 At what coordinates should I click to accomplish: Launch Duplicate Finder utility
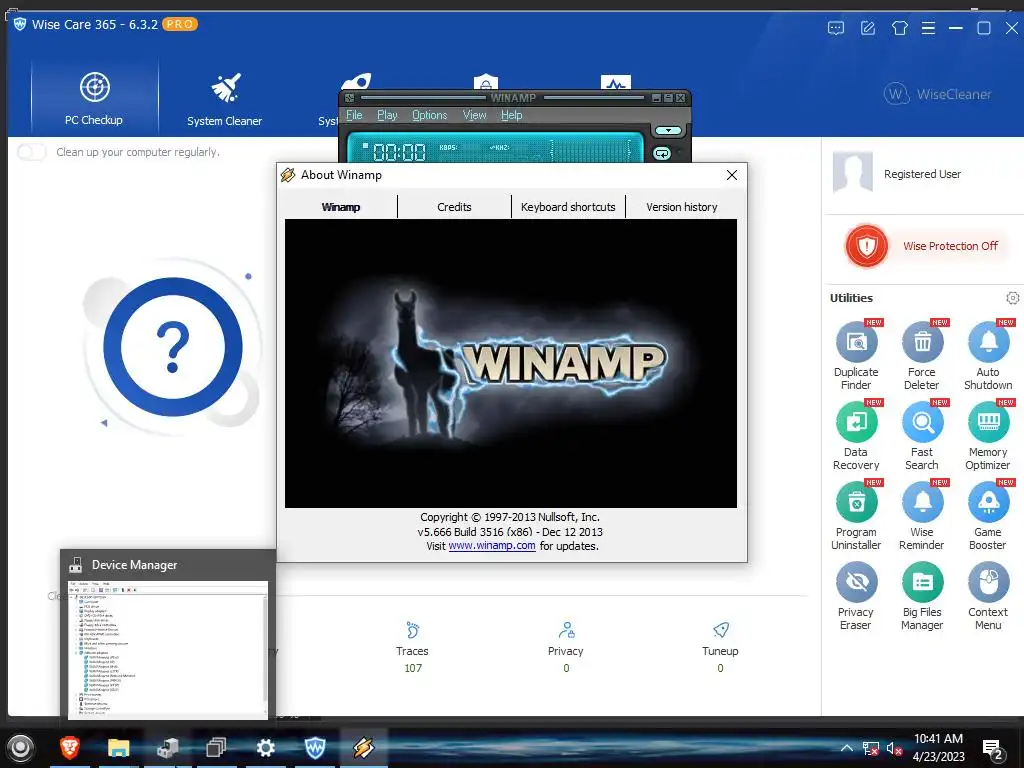coord(856,355)
